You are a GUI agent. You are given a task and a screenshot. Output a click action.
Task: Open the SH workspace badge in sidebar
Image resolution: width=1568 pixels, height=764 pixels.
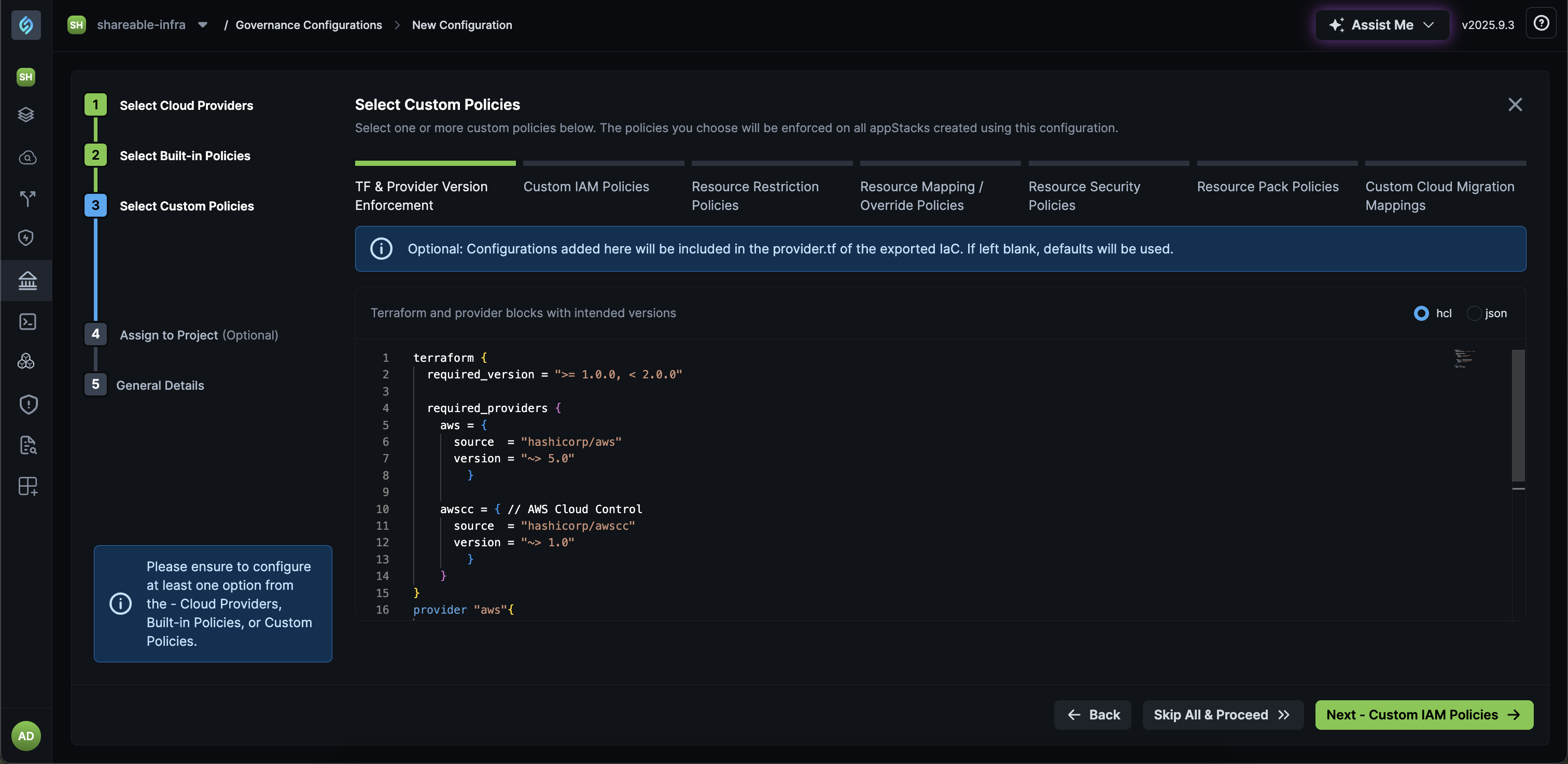(25, 77)
